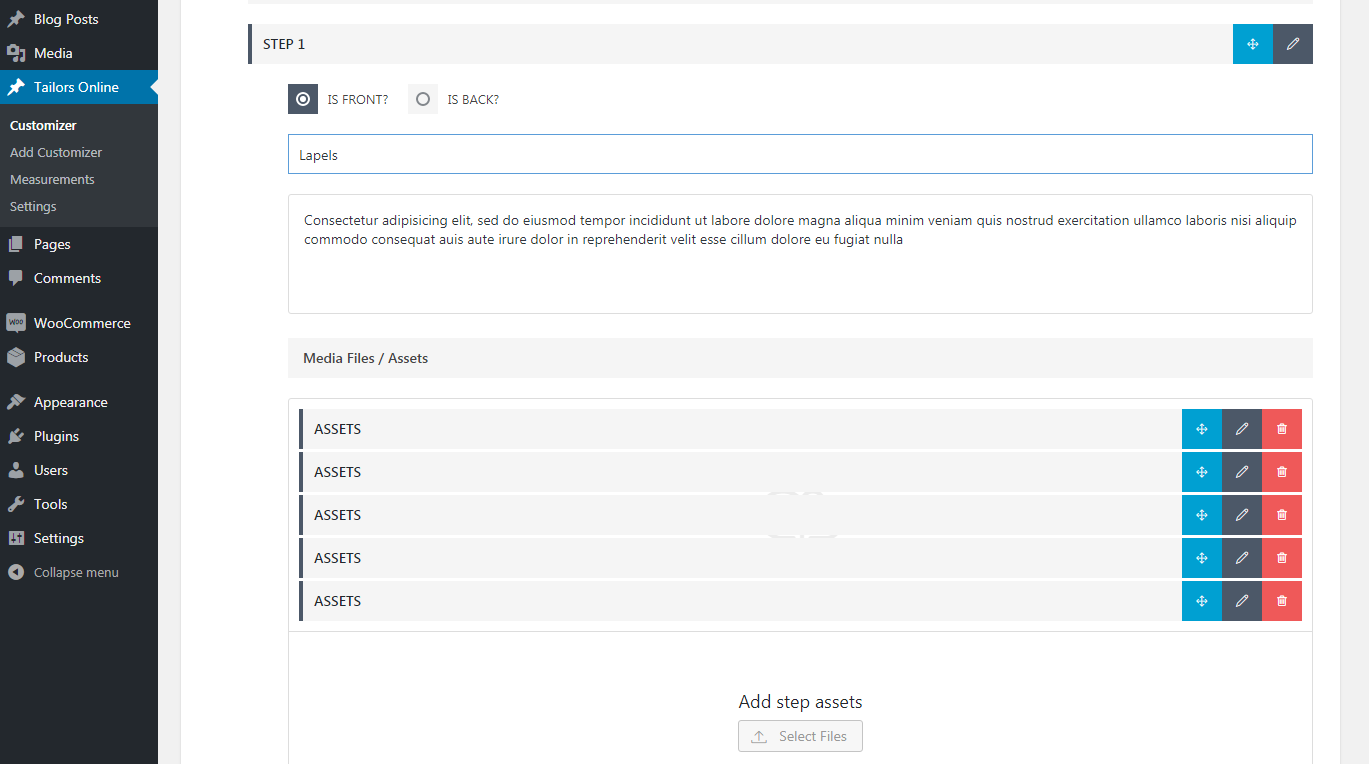Delete the last Assets row

click(x=1282, y=601)
